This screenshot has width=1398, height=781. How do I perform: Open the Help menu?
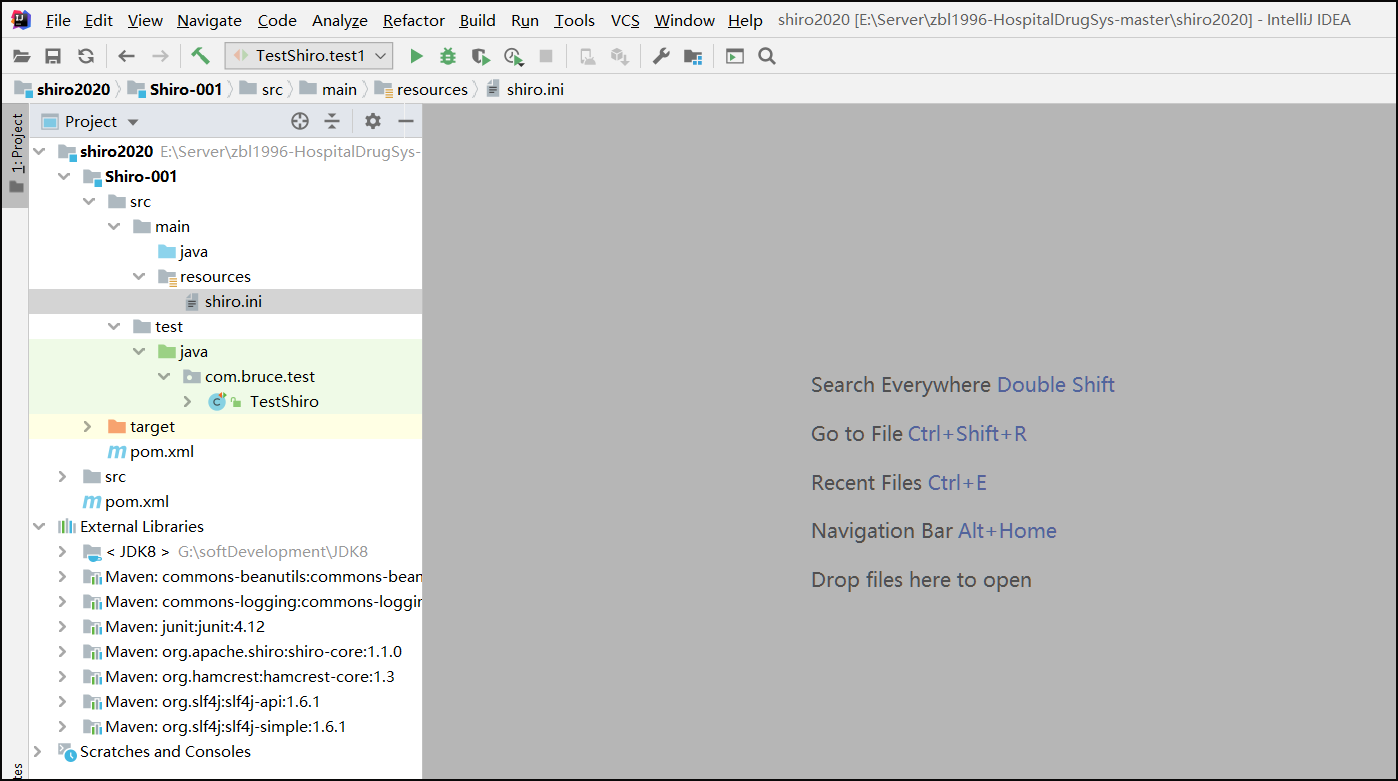coord(745,20)
